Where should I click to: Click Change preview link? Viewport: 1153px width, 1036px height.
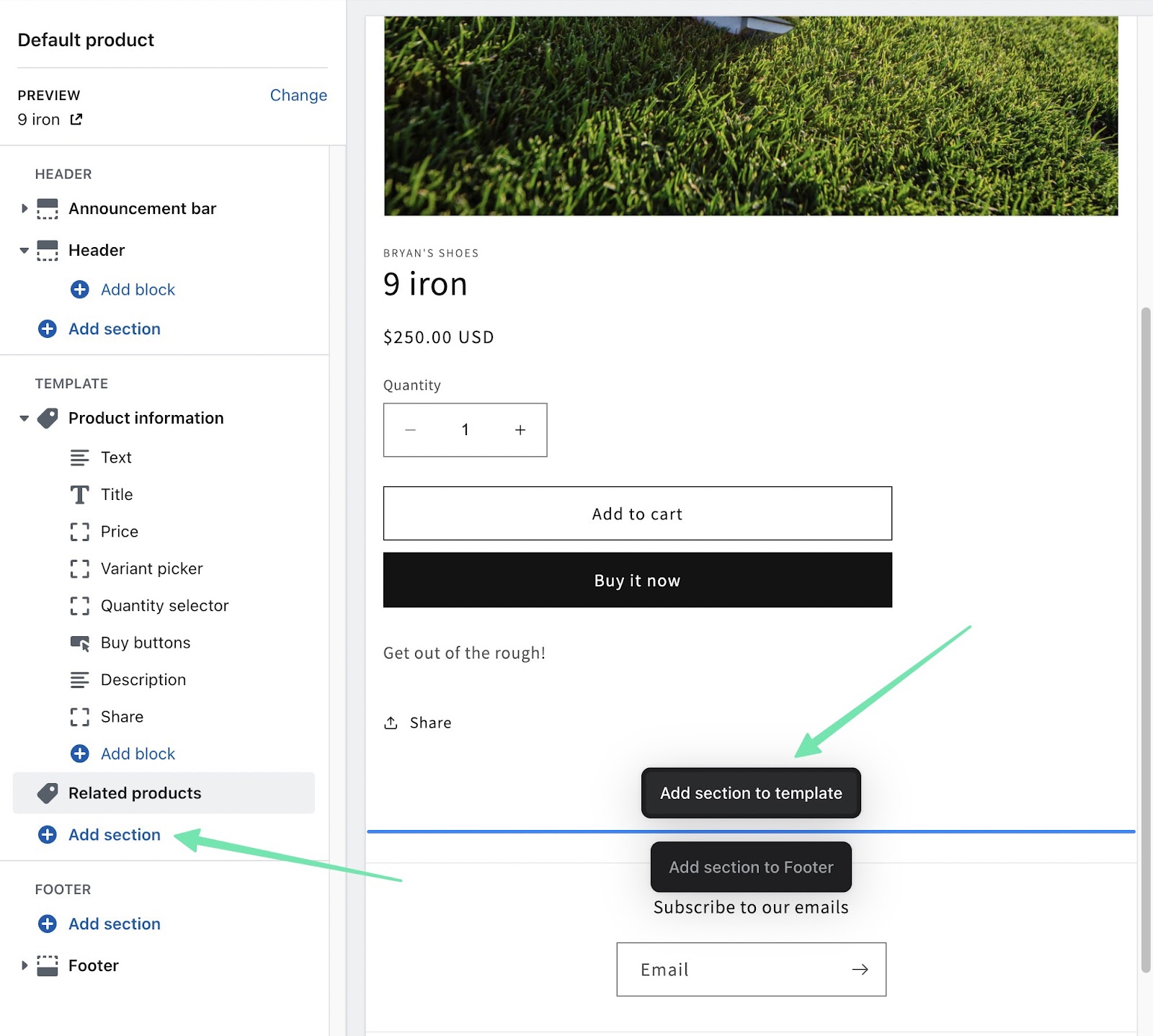click(298, 95)
